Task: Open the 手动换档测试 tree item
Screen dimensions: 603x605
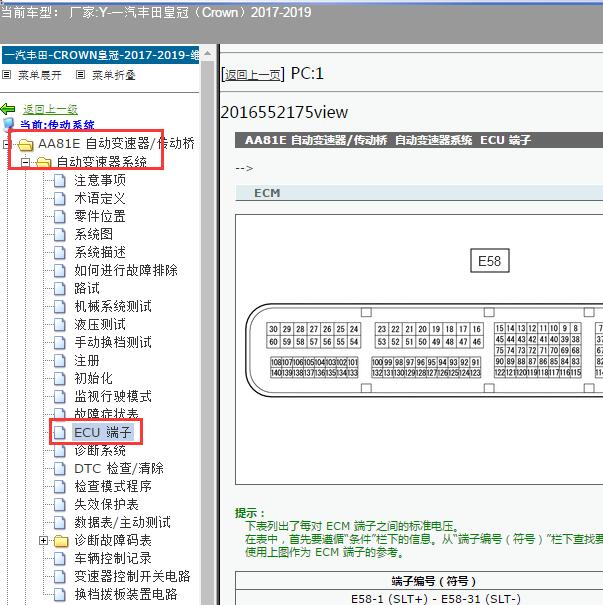Action: click(x=113, y=342)
